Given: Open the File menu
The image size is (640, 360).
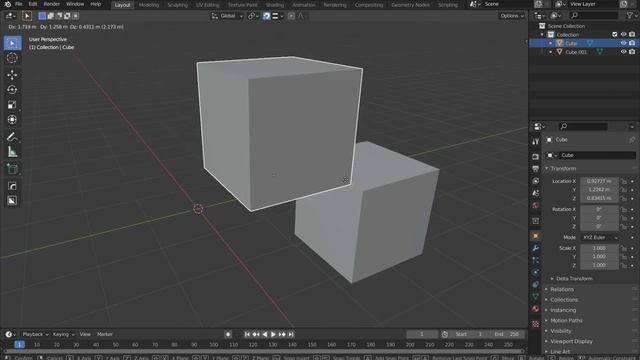Looking at the screenshot, I should [x=19, y=4].
